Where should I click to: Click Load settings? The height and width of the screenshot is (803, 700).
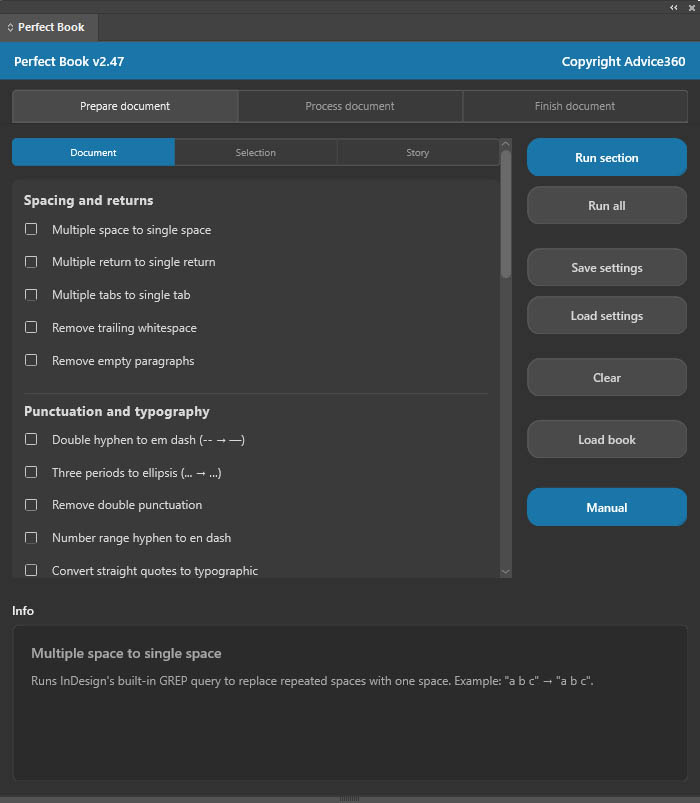(607, 315)
